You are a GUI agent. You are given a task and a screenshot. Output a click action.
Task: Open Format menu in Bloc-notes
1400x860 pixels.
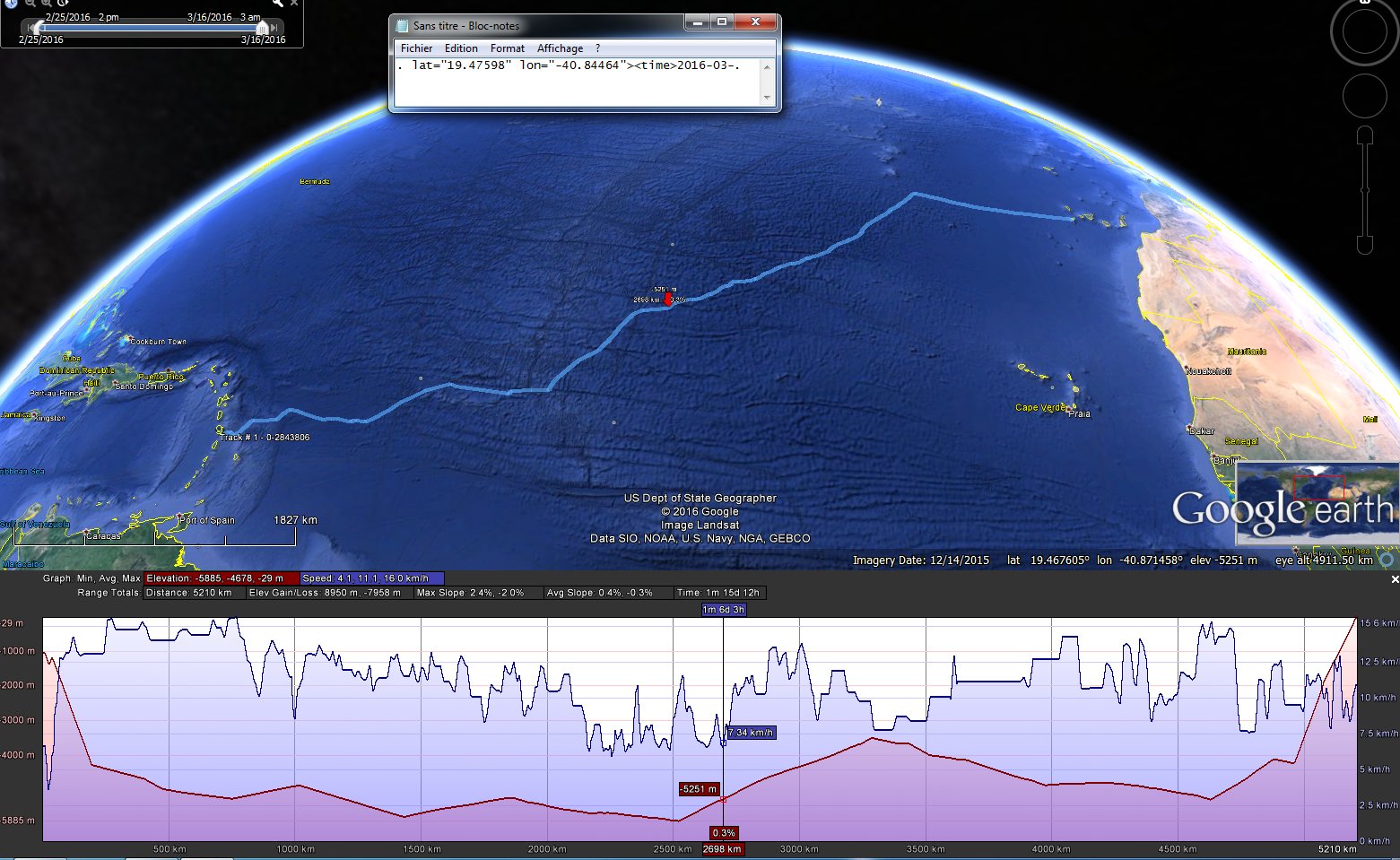[508, 48]
